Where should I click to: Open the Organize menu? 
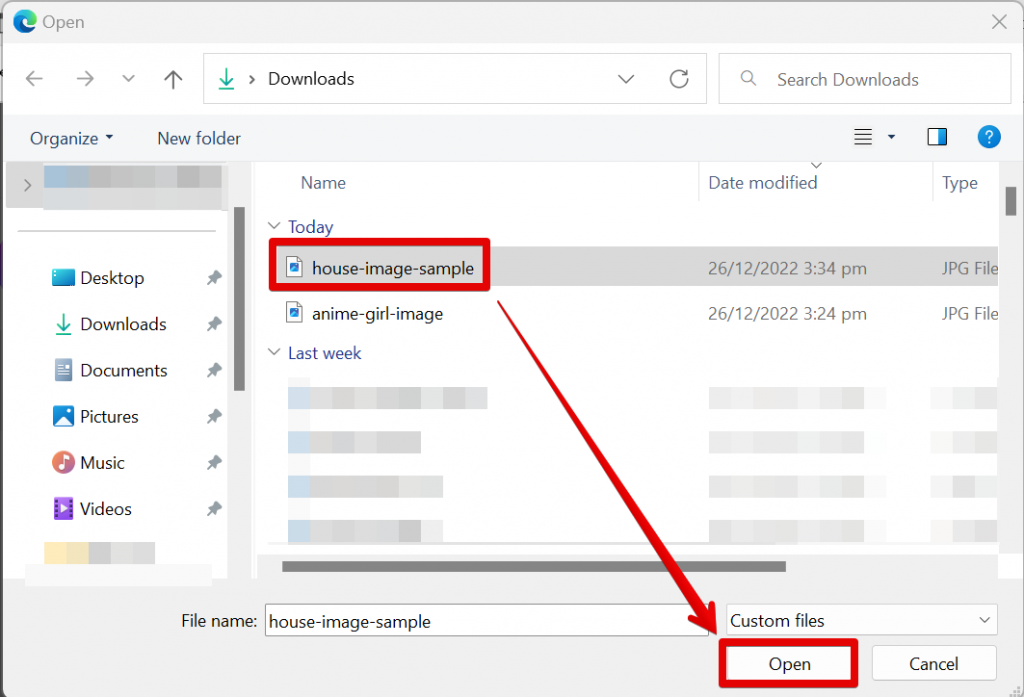pyautogui.click(x=64, y=138)
